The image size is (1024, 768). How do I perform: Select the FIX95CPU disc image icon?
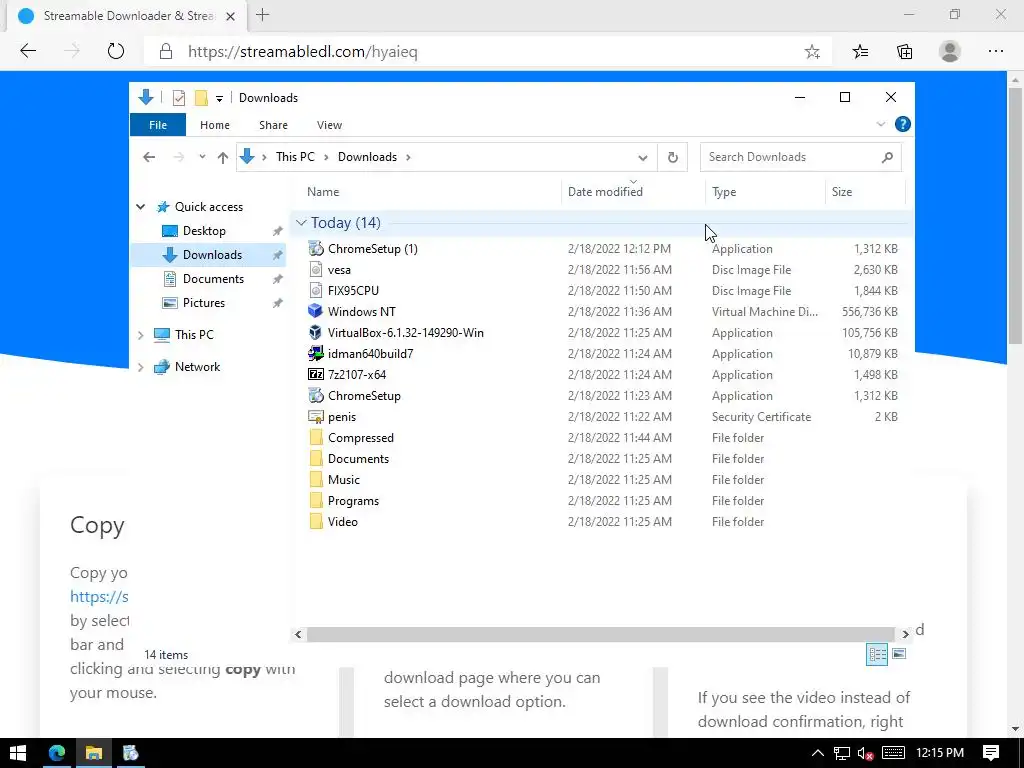(316, 291)
